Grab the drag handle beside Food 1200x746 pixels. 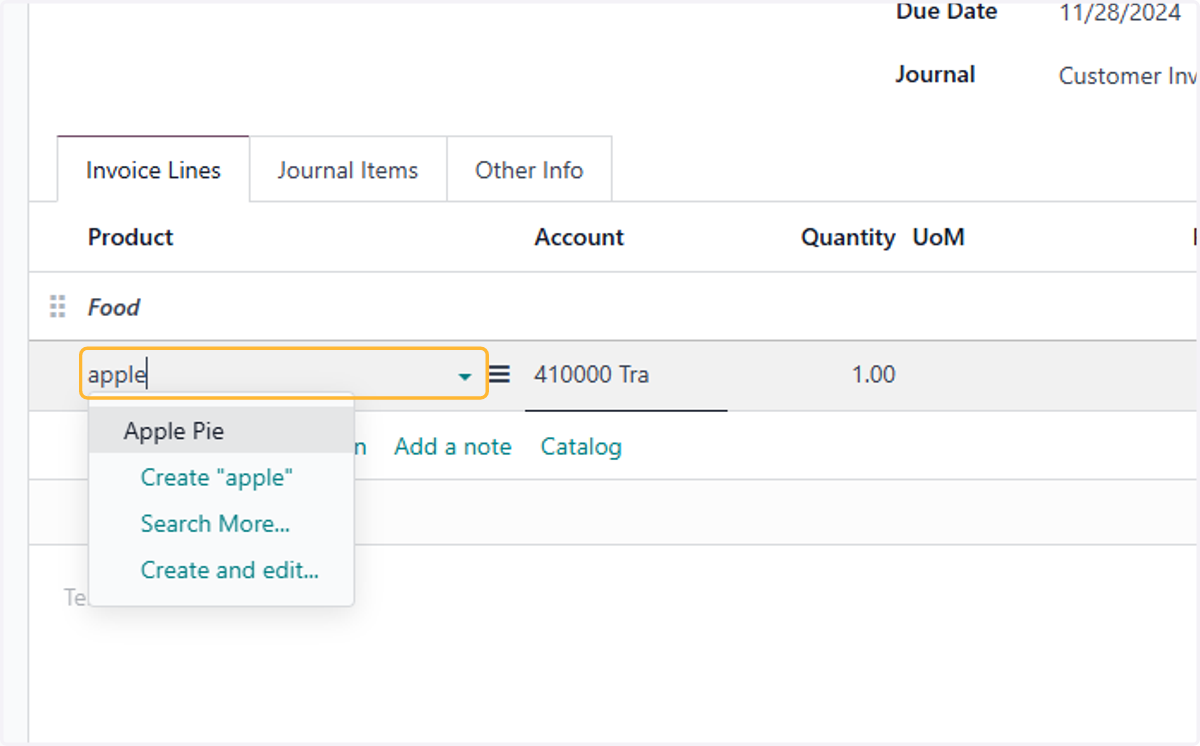click(x=57, y=307)
